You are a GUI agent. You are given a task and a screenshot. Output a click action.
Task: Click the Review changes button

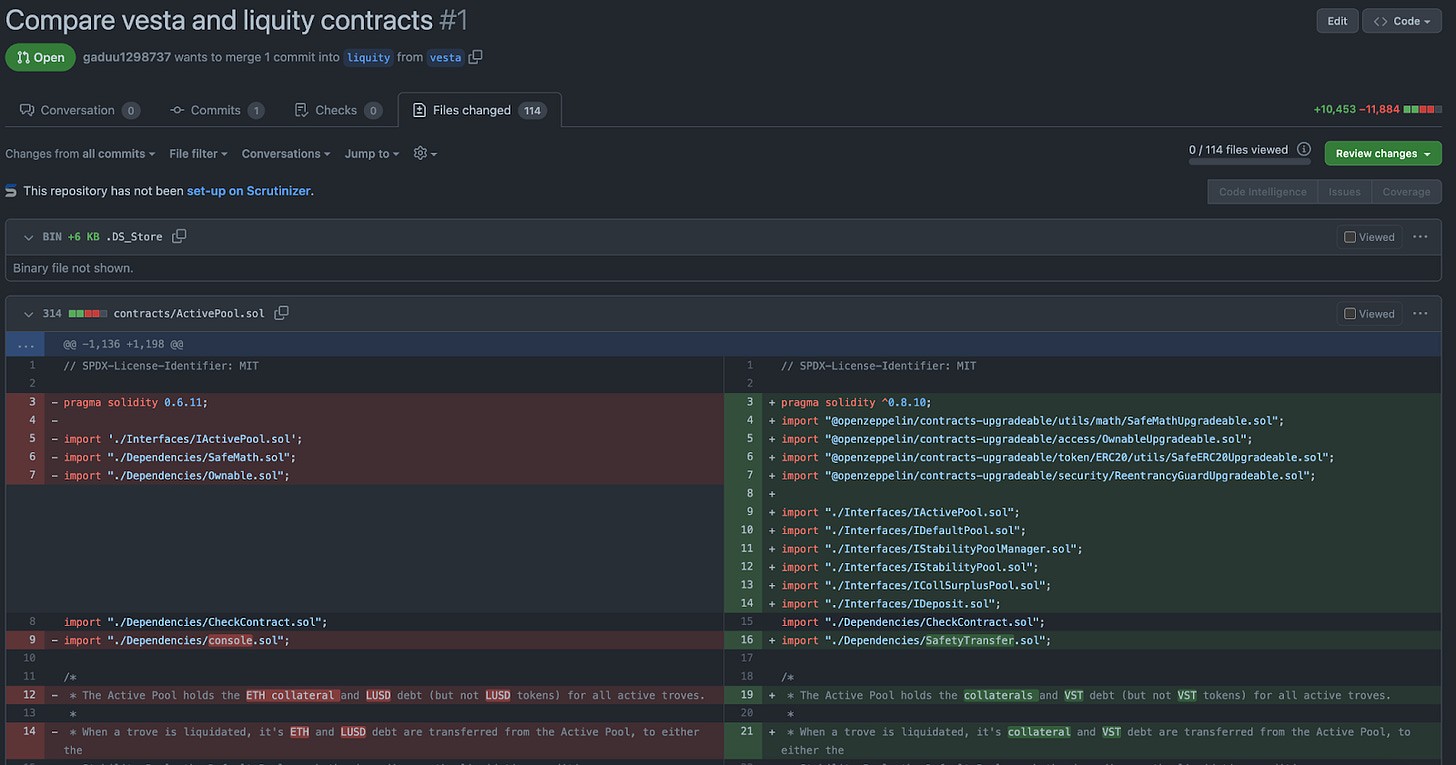[1382, 153]
